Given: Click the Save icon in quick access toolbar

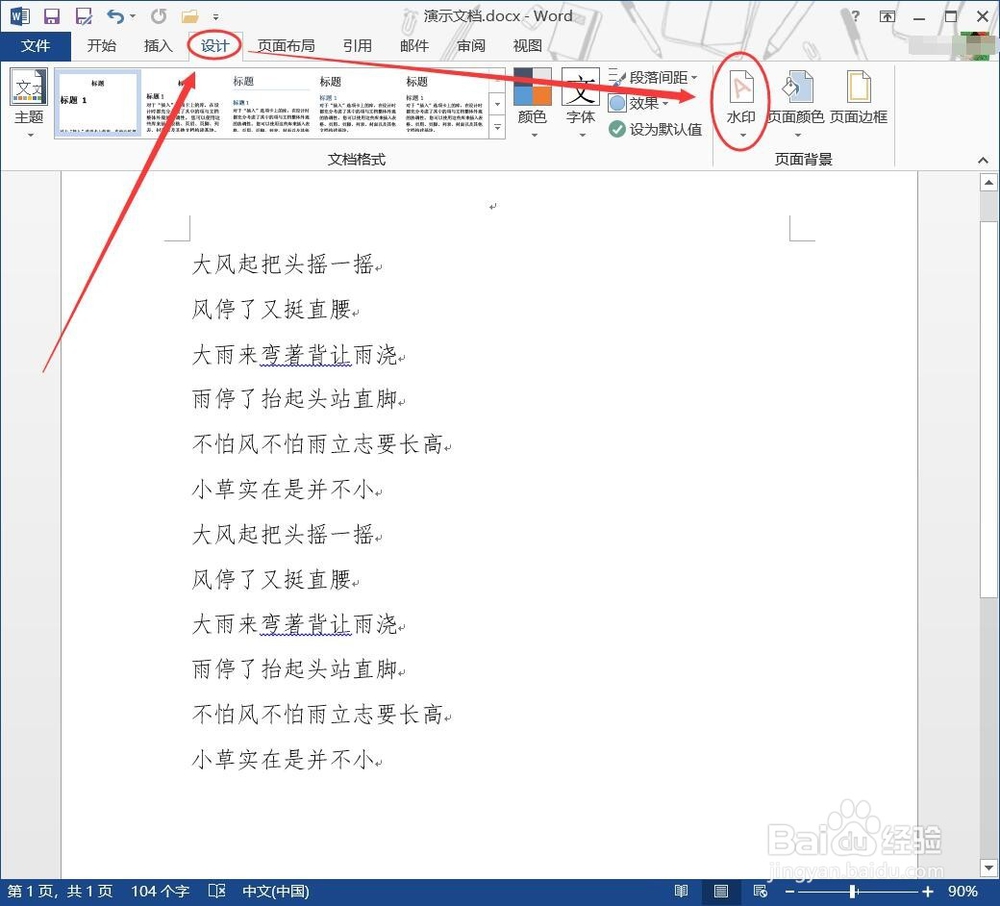Looking at the screenshot, I should pyautogui.click(x=52, y=15).
